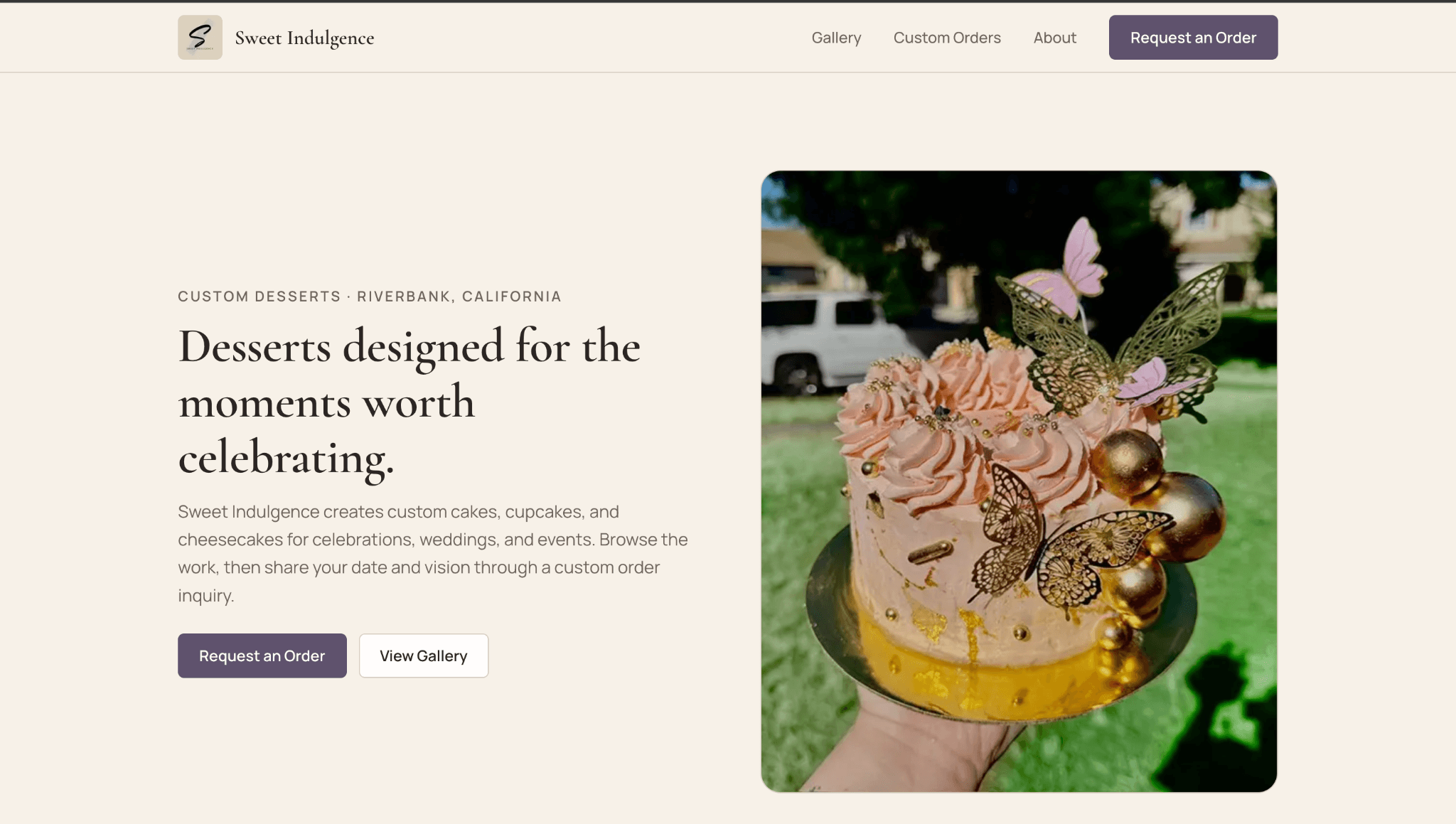This screenshot has height=824, width=1456.
Task: Click the Sweet Indulgence brand name text
Action: 304,38
